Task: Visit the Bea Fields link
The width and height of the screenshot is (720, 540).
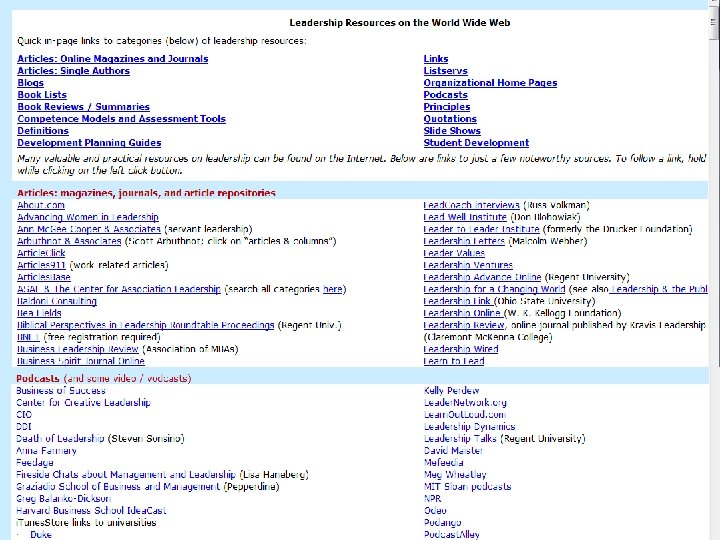Action: coord(39,312)
